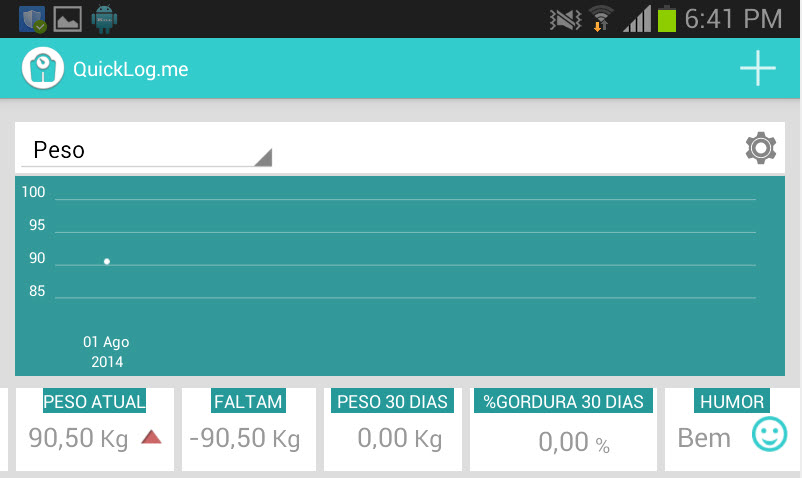Tap the Android debug notification icon
The image size is (802, 478).
pyautogui.click(x=103, y=18)
